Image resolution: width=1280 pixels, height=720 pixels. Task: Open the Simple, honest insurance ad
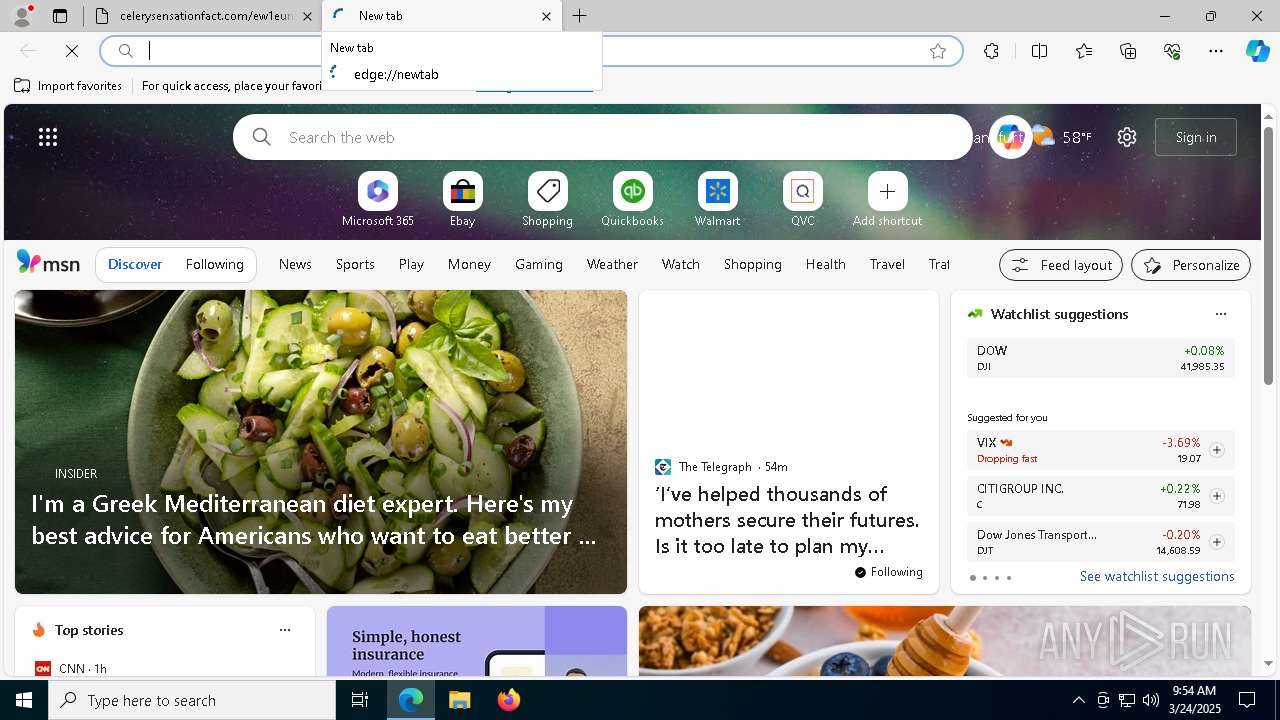point(477,642)
